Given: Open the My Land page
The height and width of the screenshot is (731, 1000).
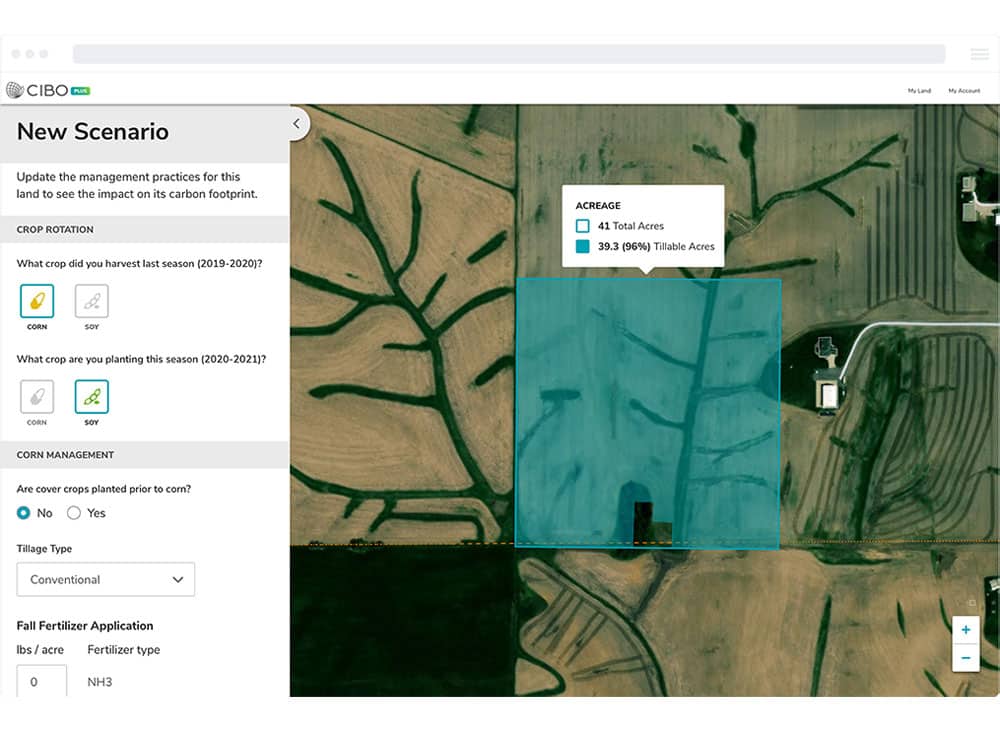Looking at the screenshot, I should pos(919,91).
